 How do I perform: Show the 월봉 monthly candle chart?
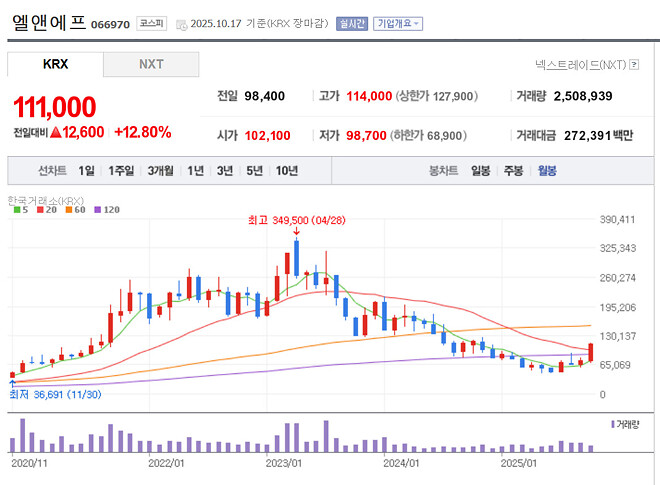[x=547, y=171]
